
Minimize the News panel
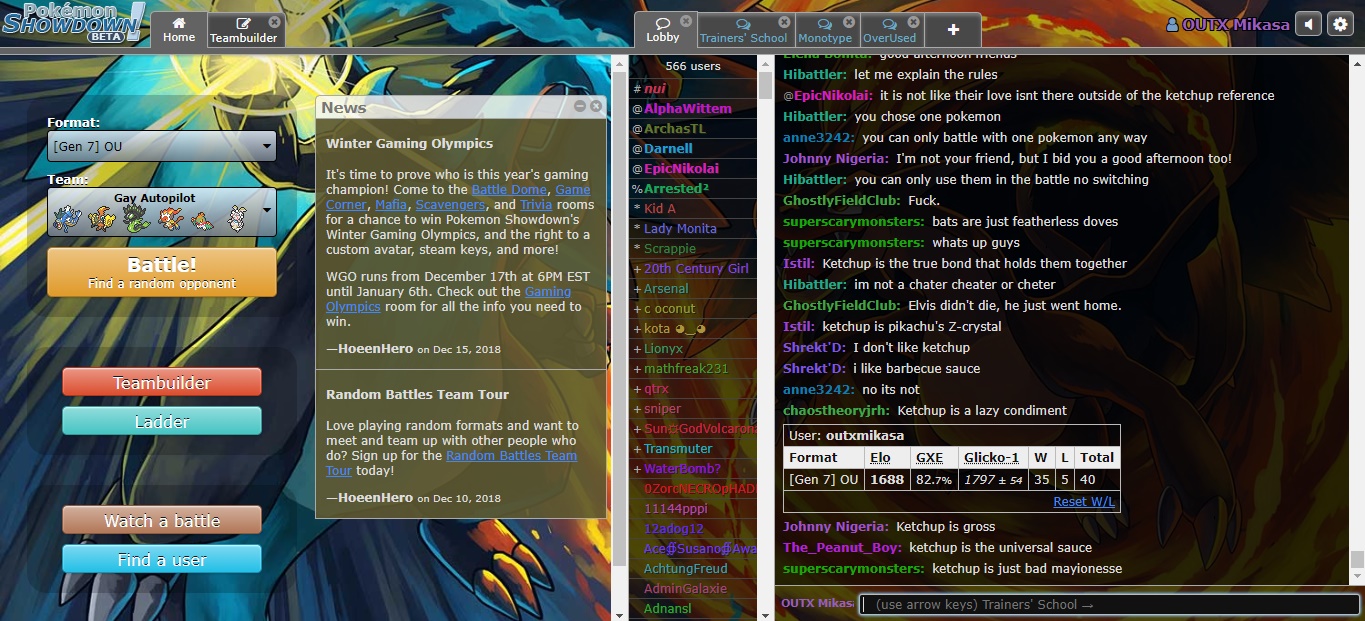coord(580,106)
